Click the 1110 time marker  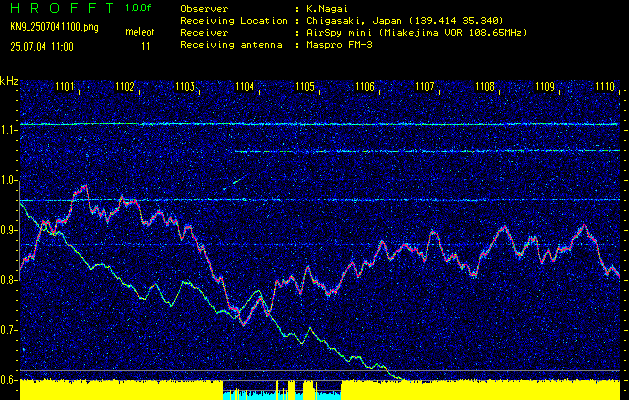(x=605, y=86)
